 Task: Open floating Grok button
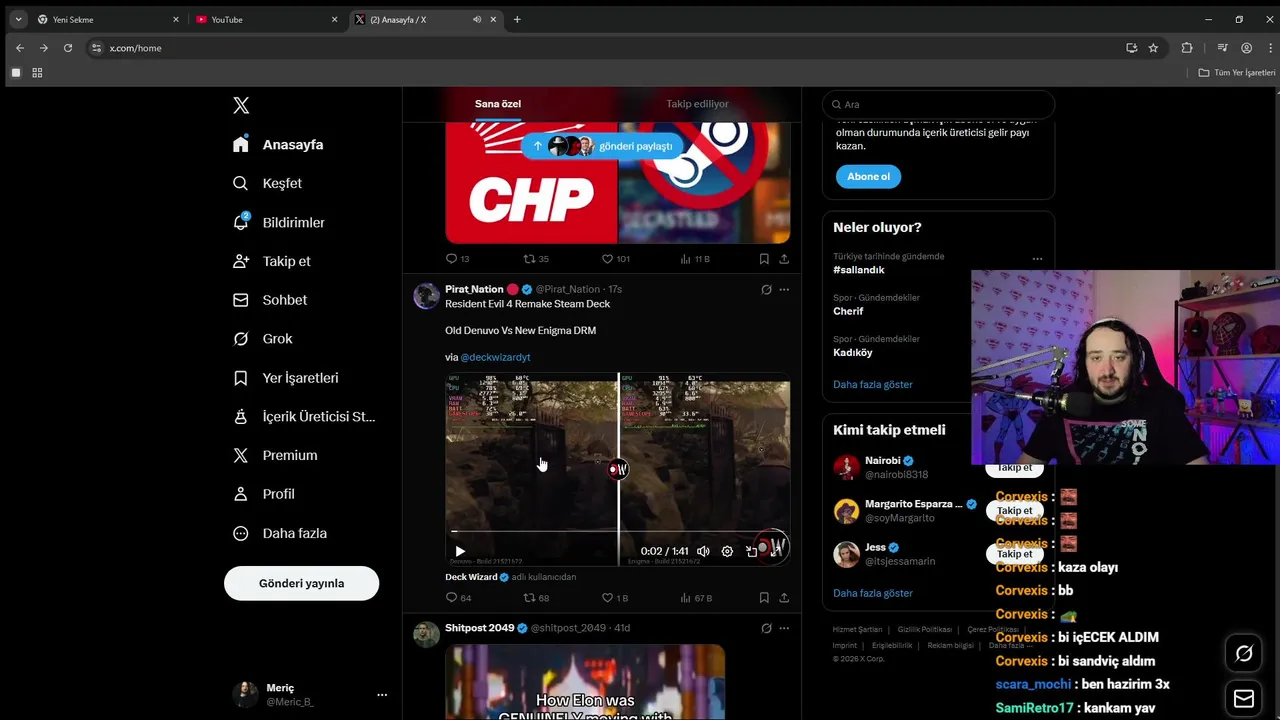pos(1244,653)
